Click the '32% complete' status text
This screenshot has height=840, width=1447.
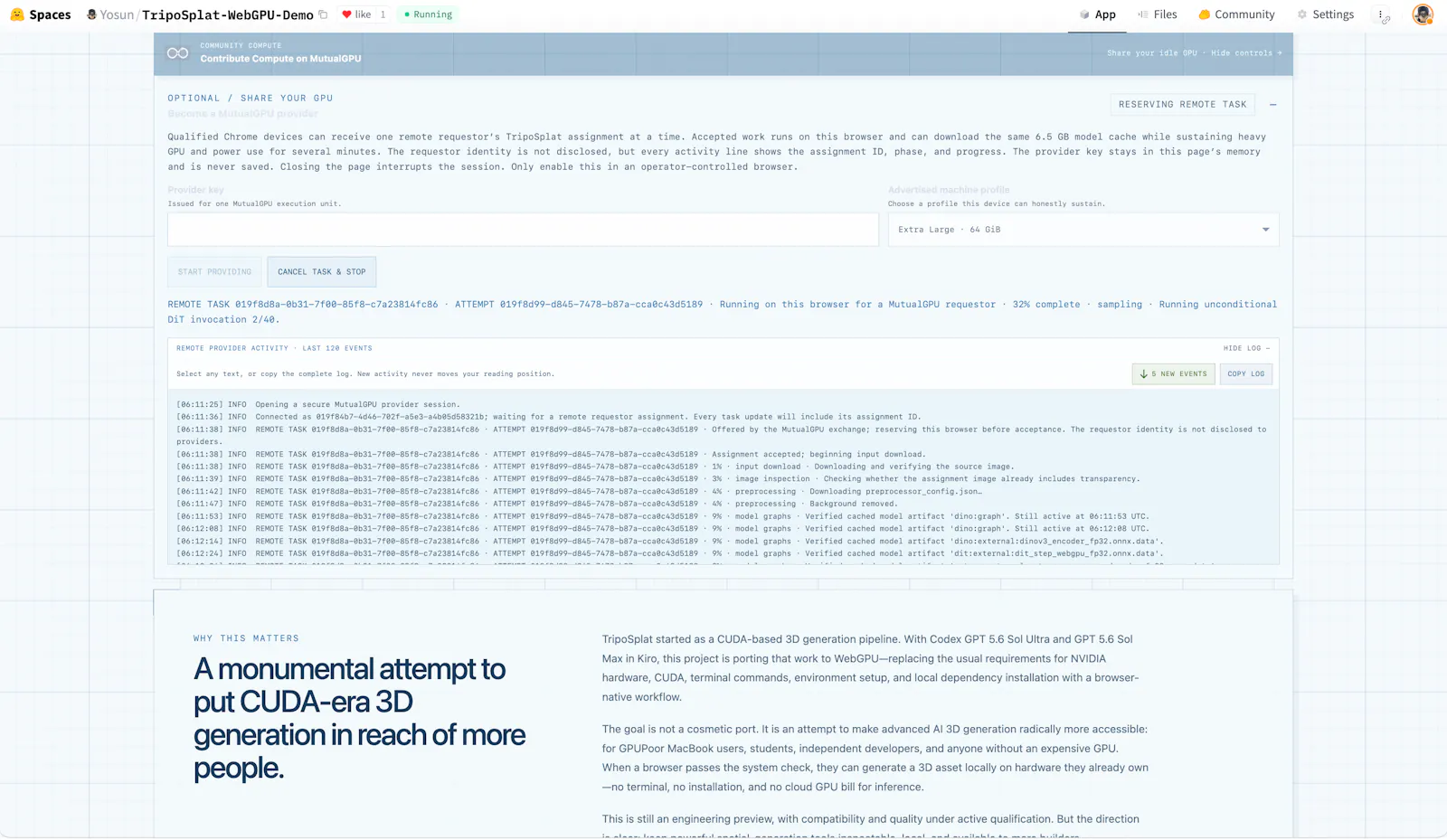point(1046,305)
